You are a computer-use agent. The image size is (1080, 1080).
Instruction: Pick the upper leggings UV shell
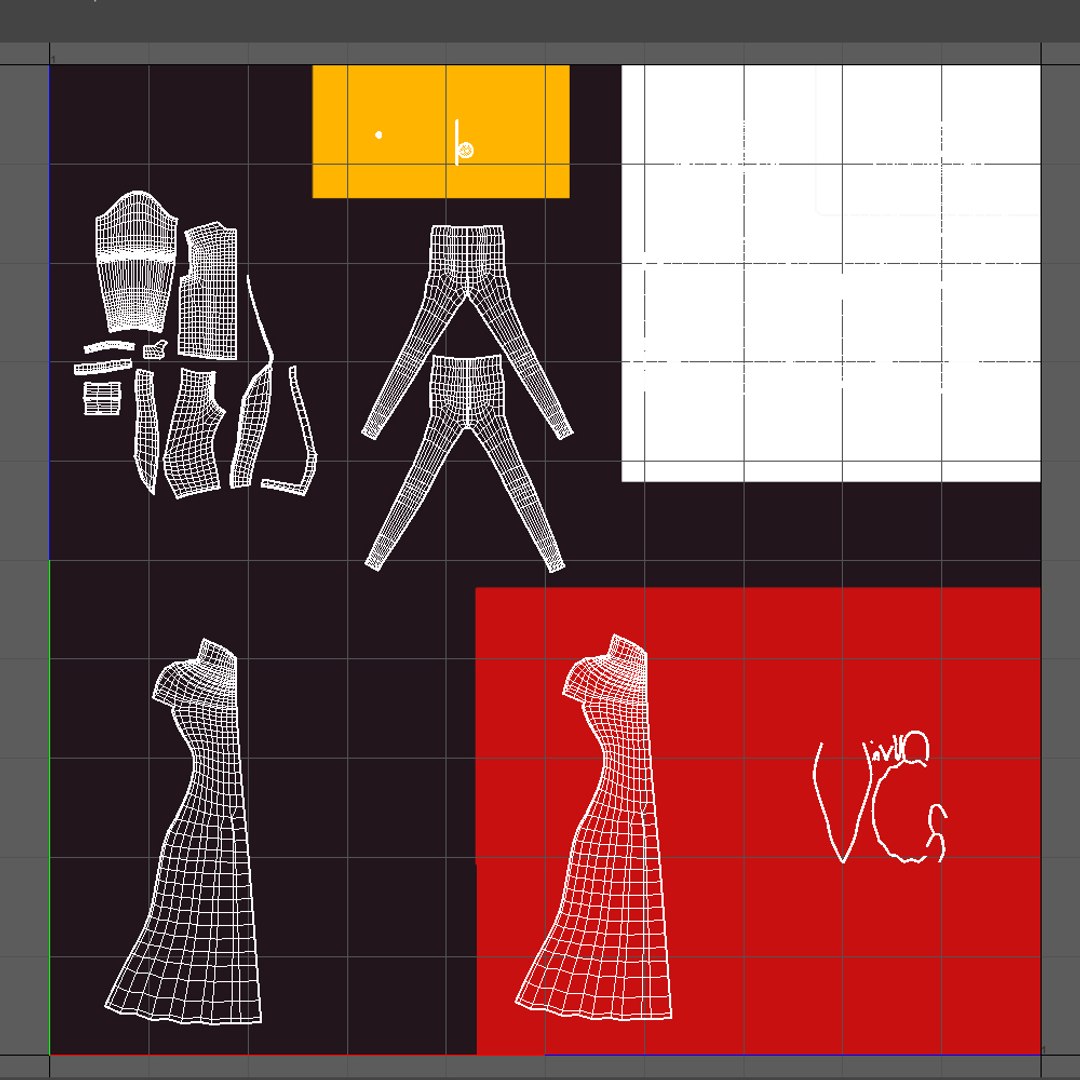coord(467,331)
